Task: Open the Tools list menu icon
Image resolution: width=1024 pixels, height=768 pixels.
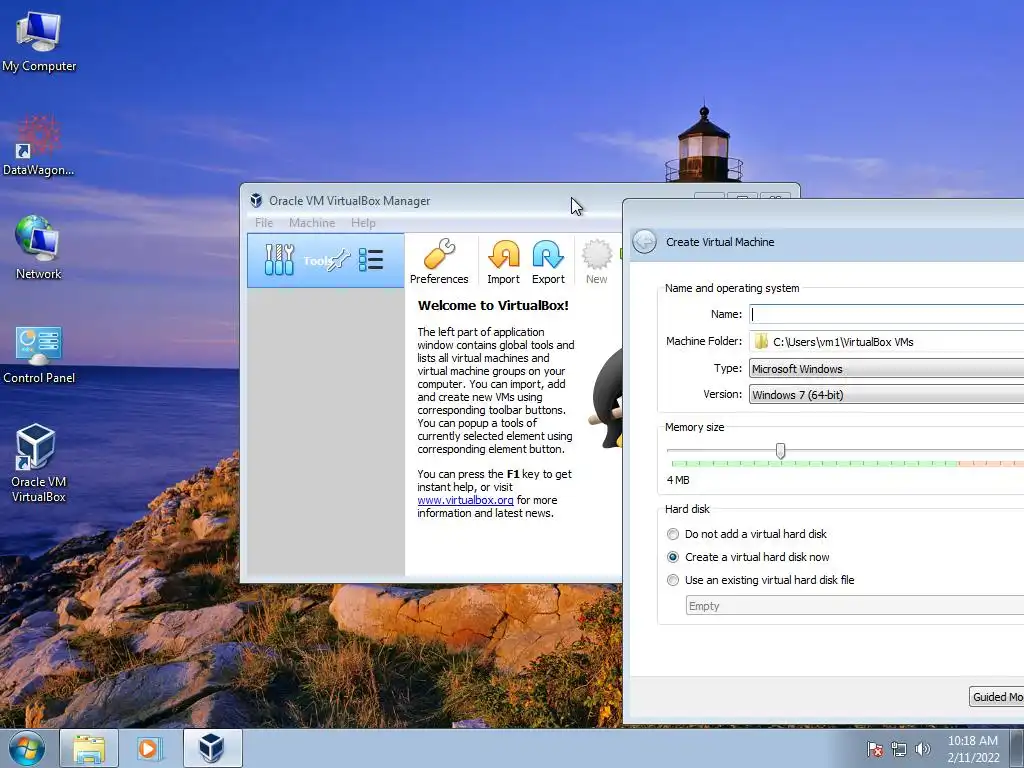Action: point(371,260)
